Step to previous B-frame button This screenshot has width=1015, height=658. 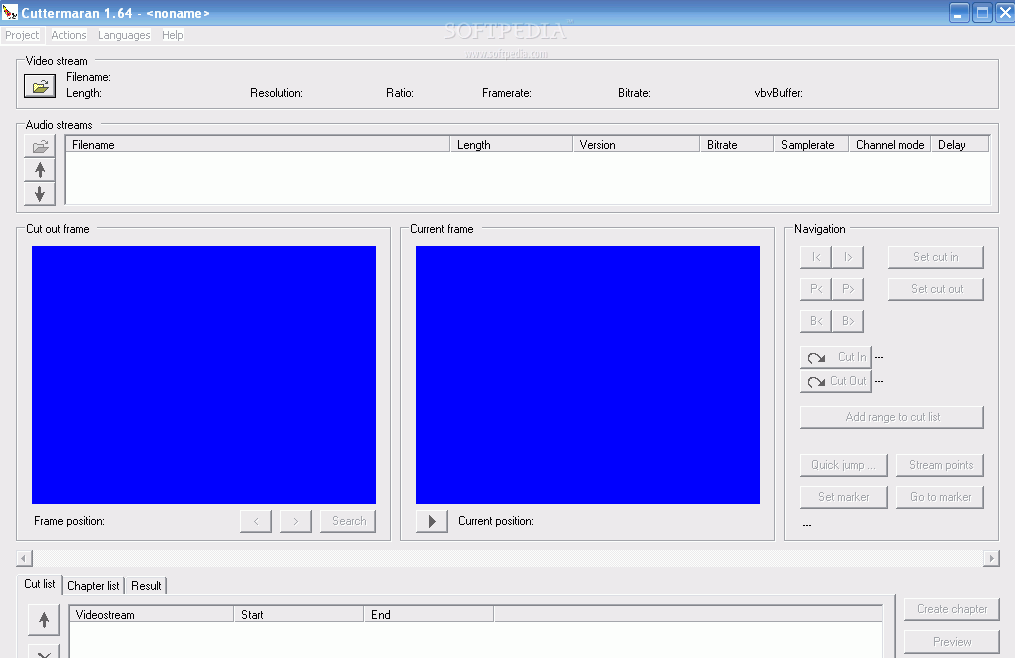(x=816, y=321)
